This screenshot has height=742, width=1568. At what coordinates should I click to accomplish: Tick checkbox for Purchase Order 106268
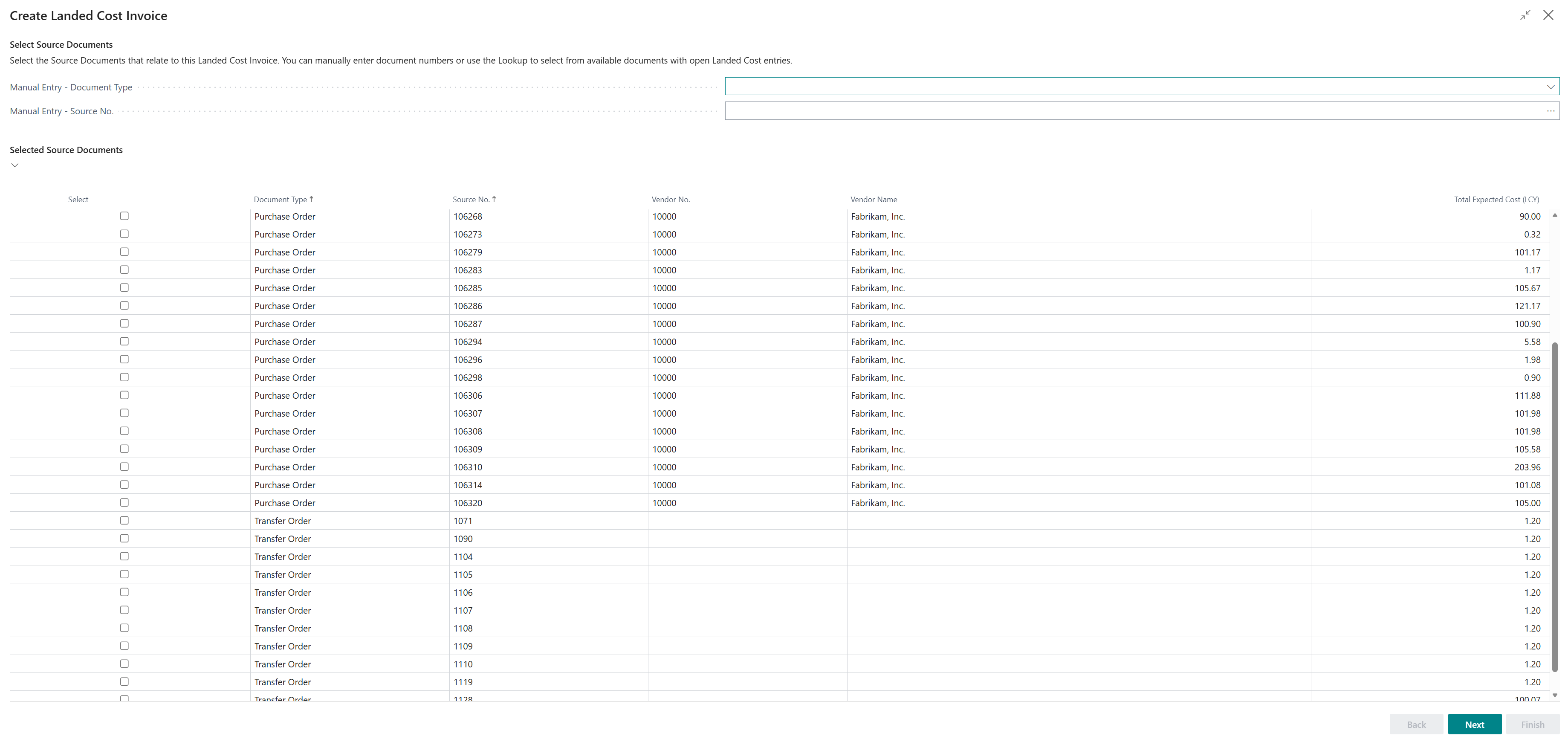(x=124, y=216)
